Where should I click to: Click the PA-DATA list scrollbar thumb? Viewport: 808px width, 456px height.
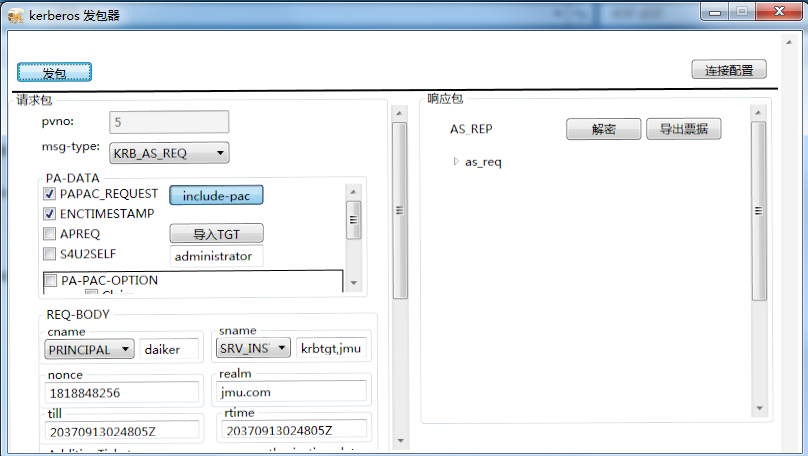click(354, 220)
